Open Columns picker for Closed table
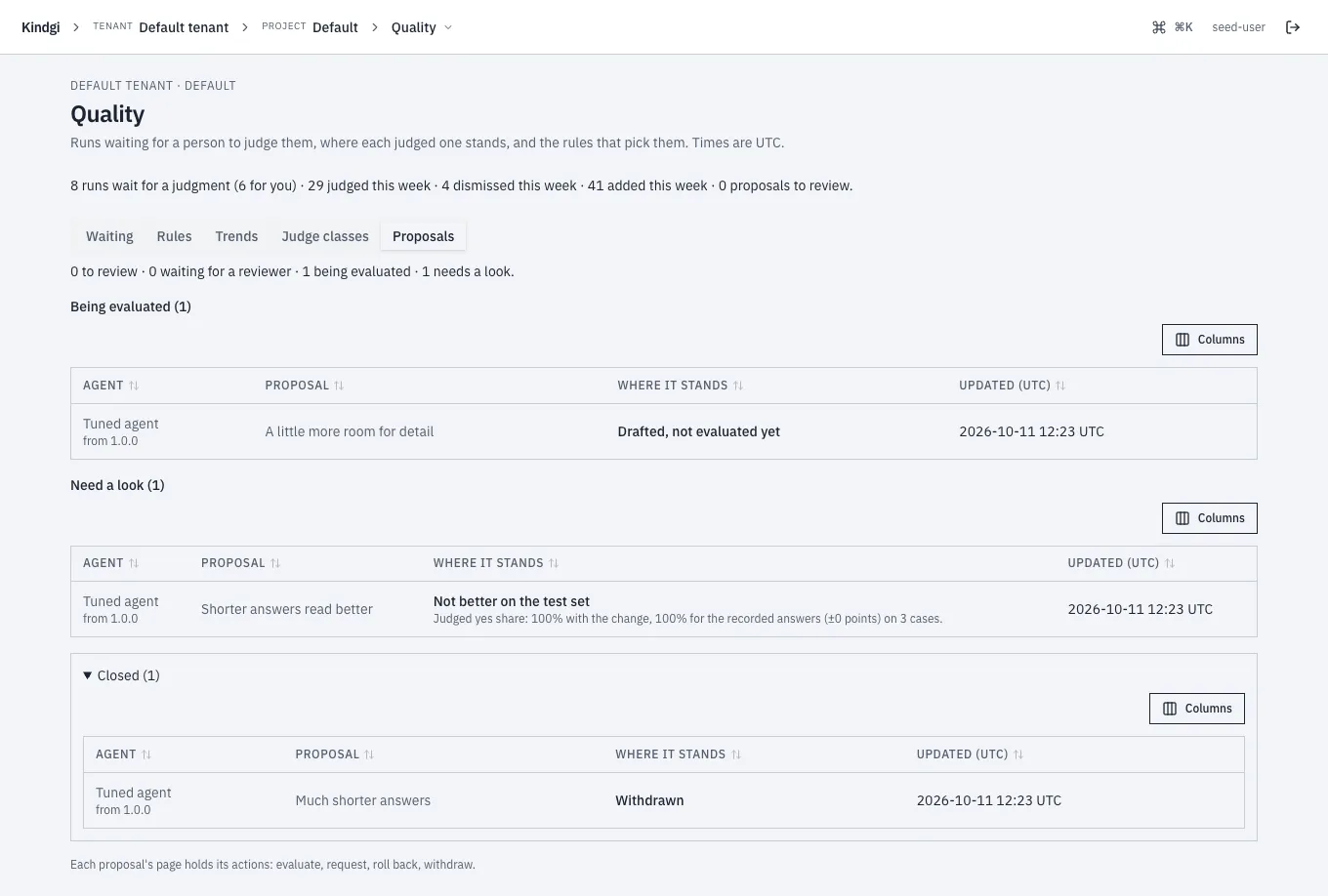 tap(1196, 709)
